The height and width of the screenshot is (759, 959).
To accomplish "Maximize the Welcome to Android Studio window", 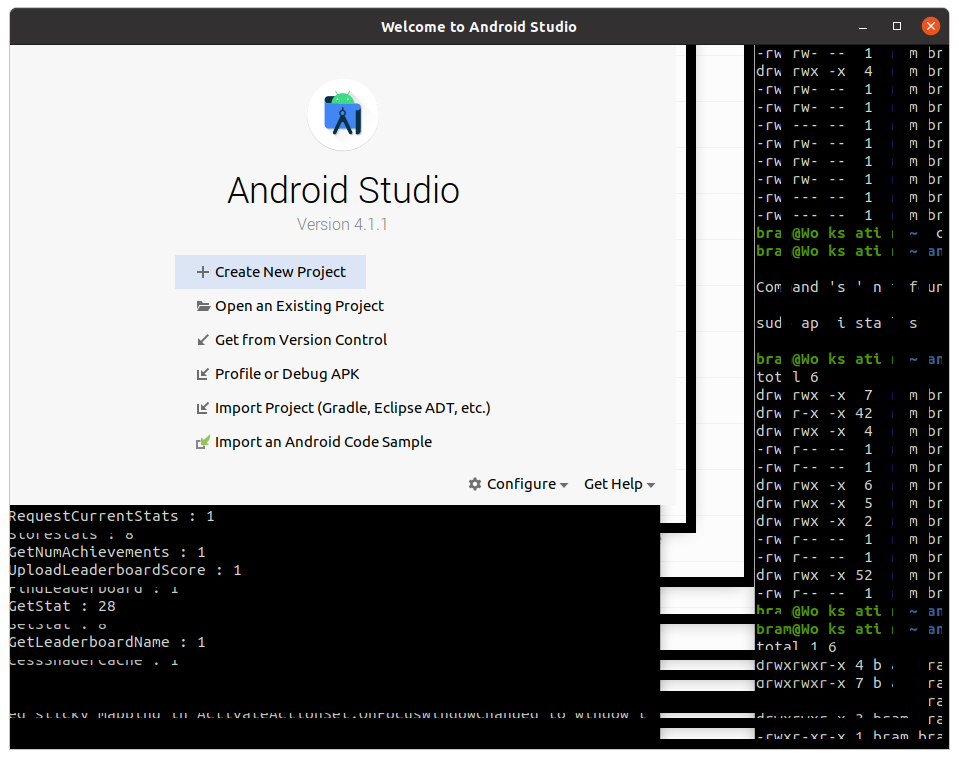I will pyautogui.click(x=897, y=26).
